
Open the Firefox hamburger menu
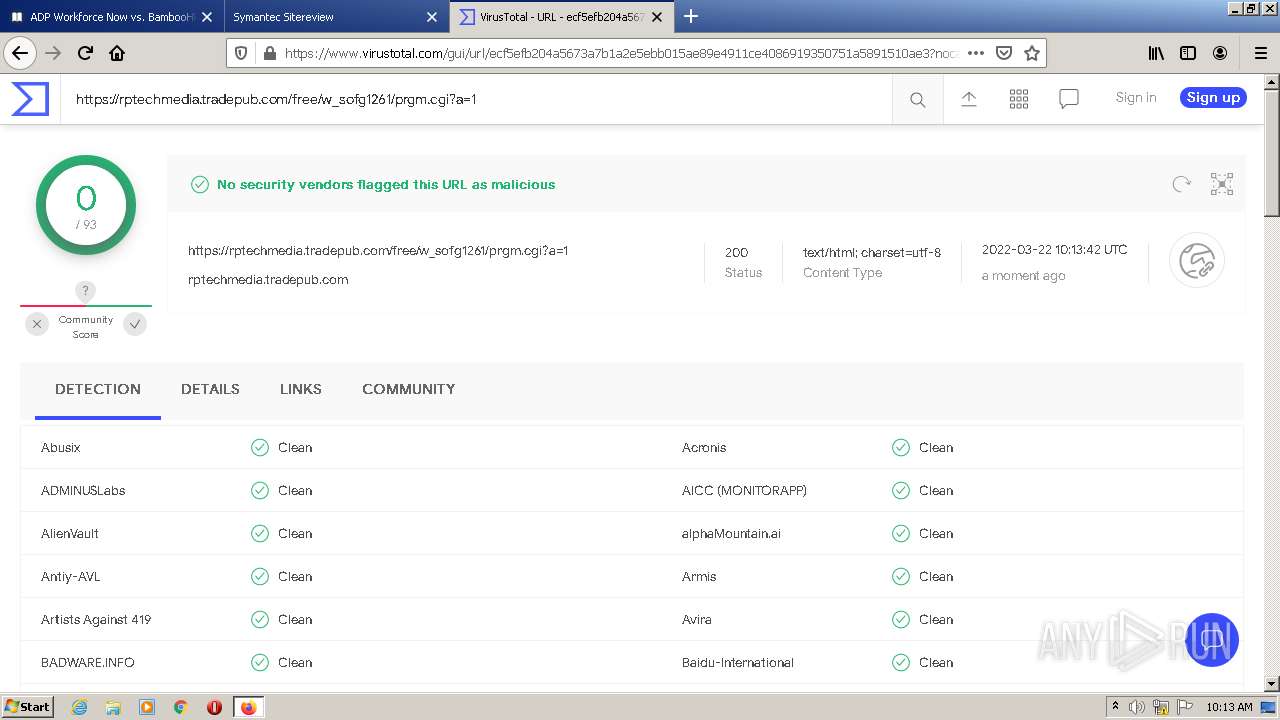(1260, 53)
